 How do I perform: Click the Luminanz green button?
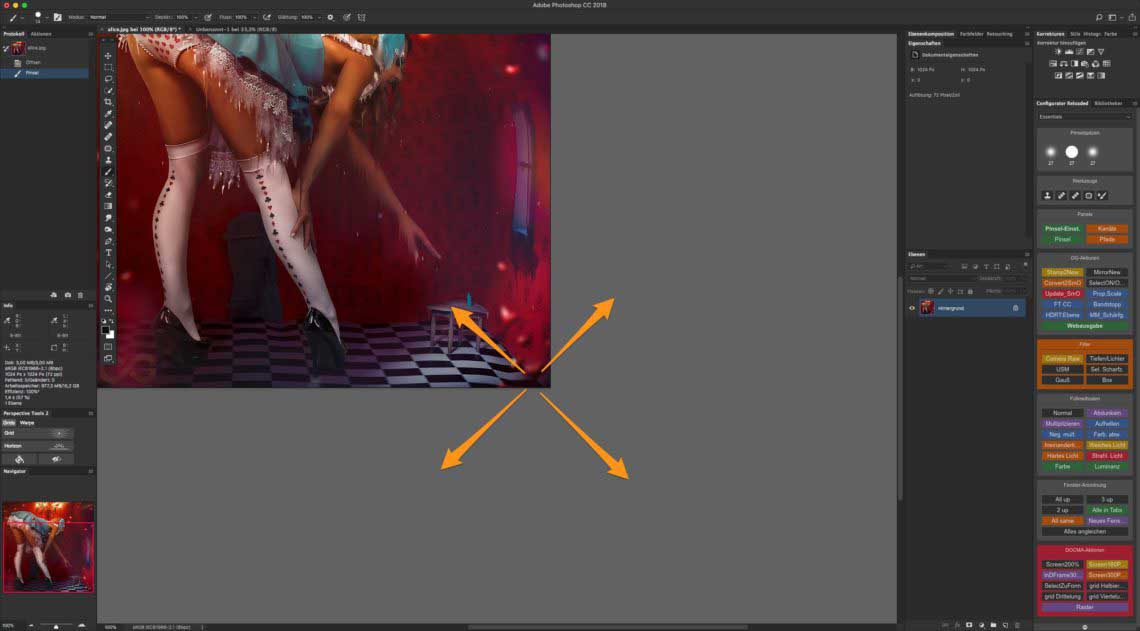click(x=1107, y=466)
